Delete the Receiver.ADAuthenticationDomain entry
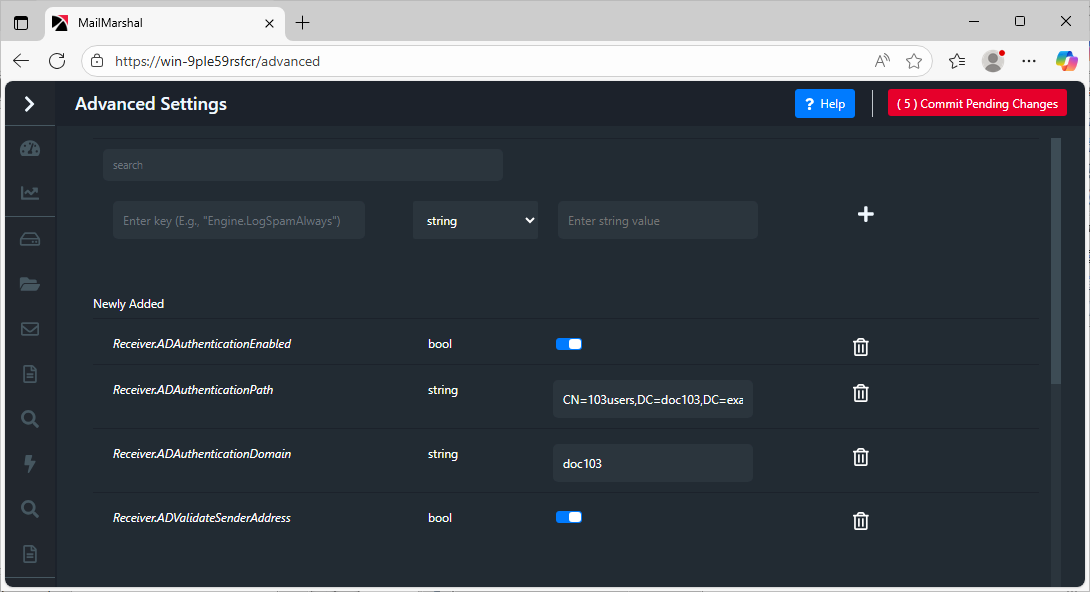Screen dimensions: 1090x592 coord(860,457)
